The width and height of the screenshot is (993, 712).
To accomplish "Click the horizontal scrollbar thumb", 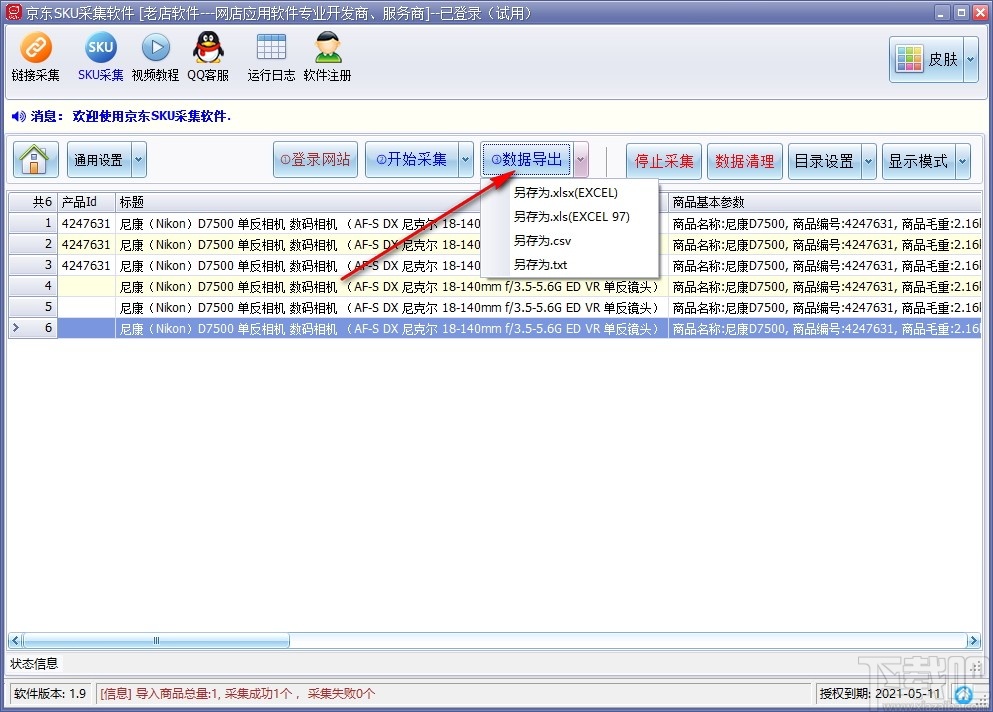I will pyautogui.click(x=156, y=640).
